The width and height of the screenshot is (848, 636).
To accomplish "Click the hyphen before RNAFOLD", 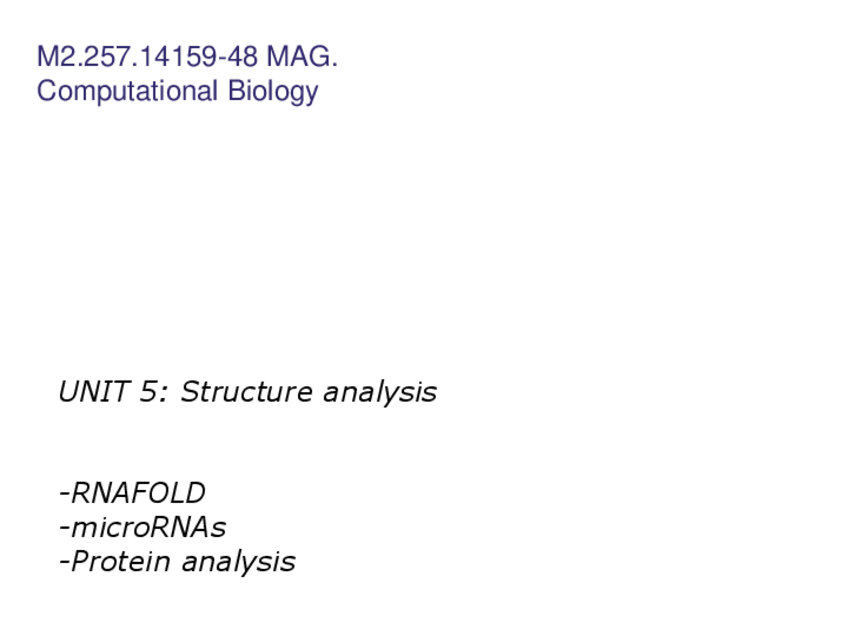I will pyautogui.click(x=64, y=494).
